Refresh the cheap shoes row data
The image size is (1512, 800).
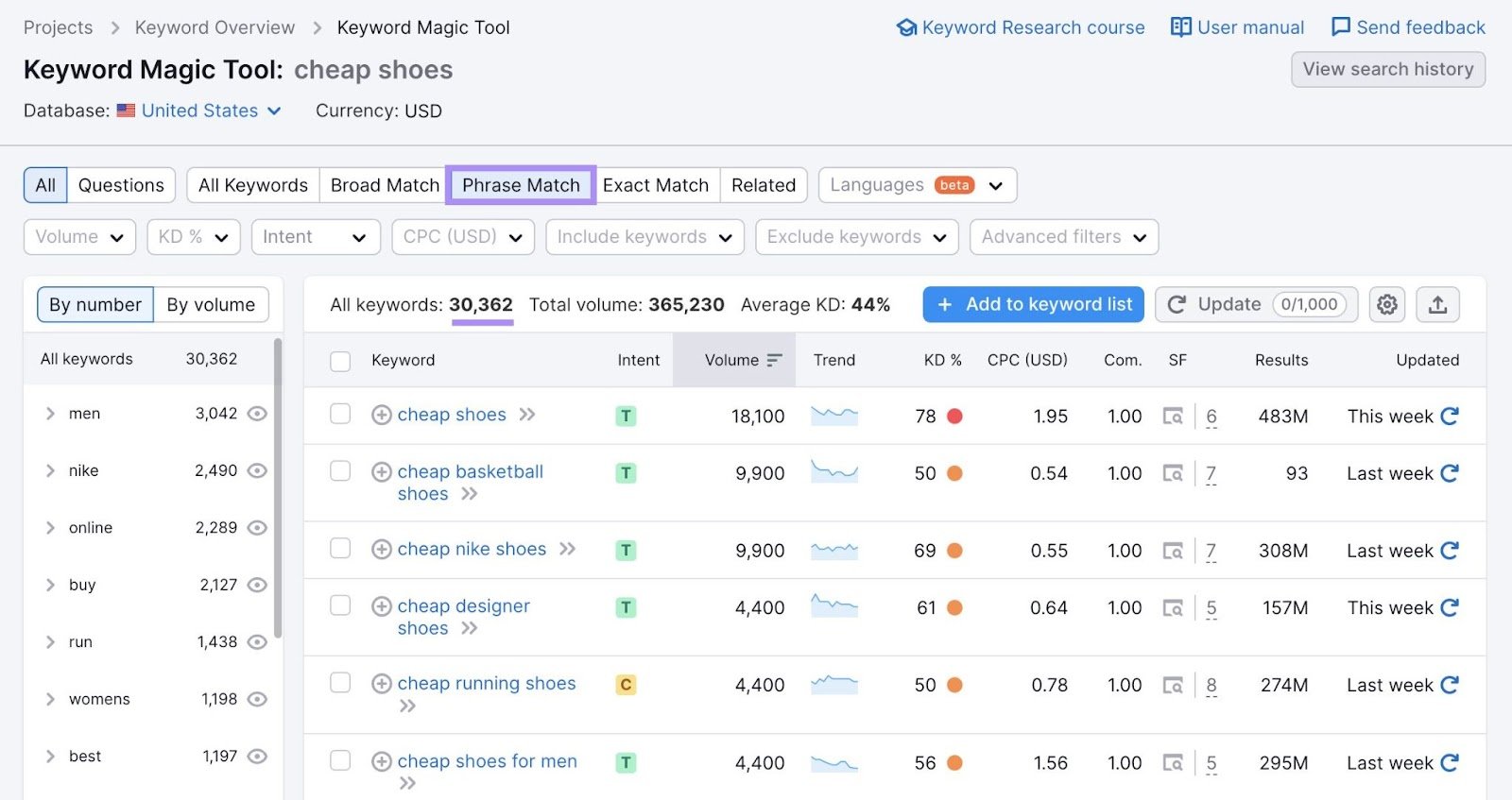tap(1450, 416)
